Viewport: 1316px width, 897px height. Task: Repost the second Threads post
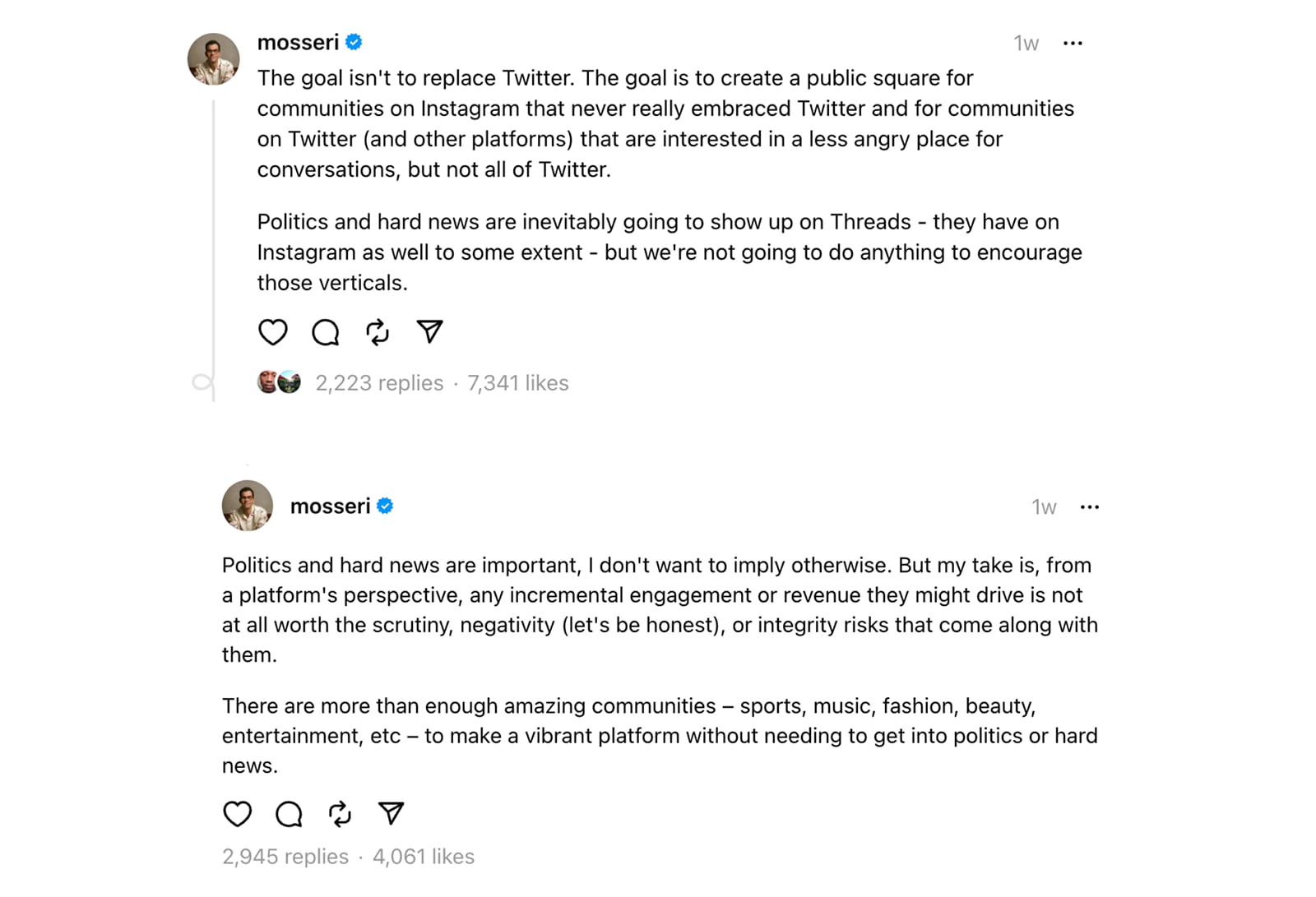(x=340, y=814)
